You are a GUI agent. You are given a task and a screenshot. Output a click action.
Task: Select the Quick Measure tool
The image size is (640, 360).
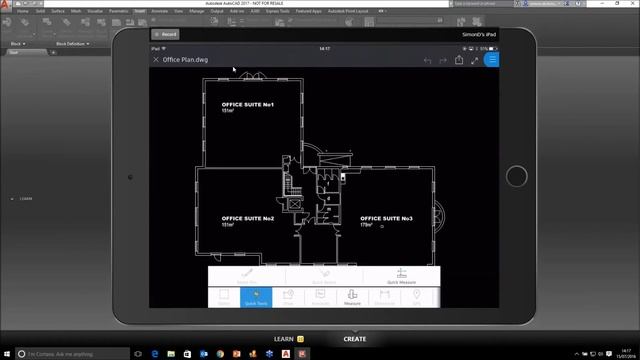pos(401,276)
